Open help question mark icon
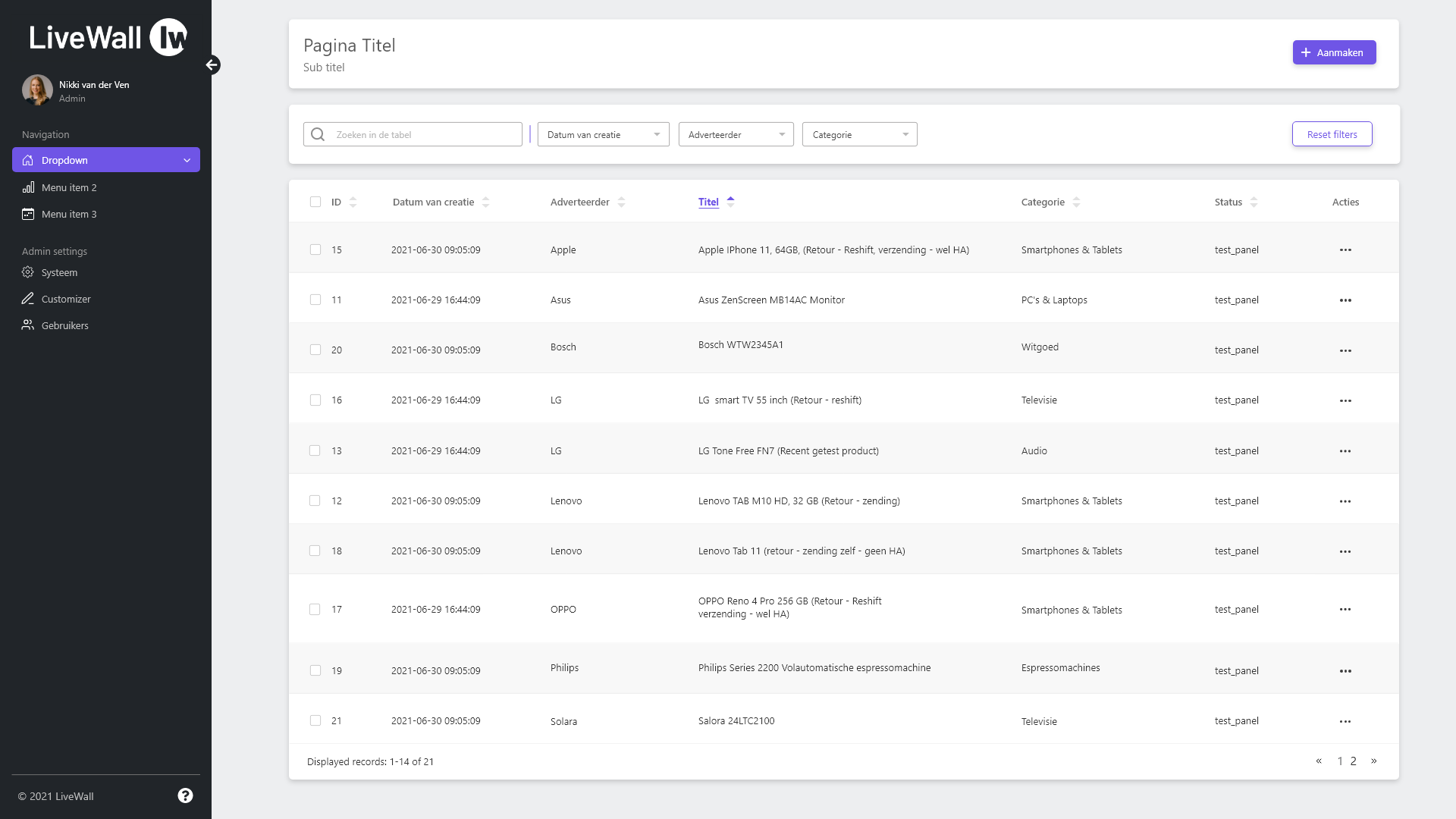 click(x=185, y=795)
